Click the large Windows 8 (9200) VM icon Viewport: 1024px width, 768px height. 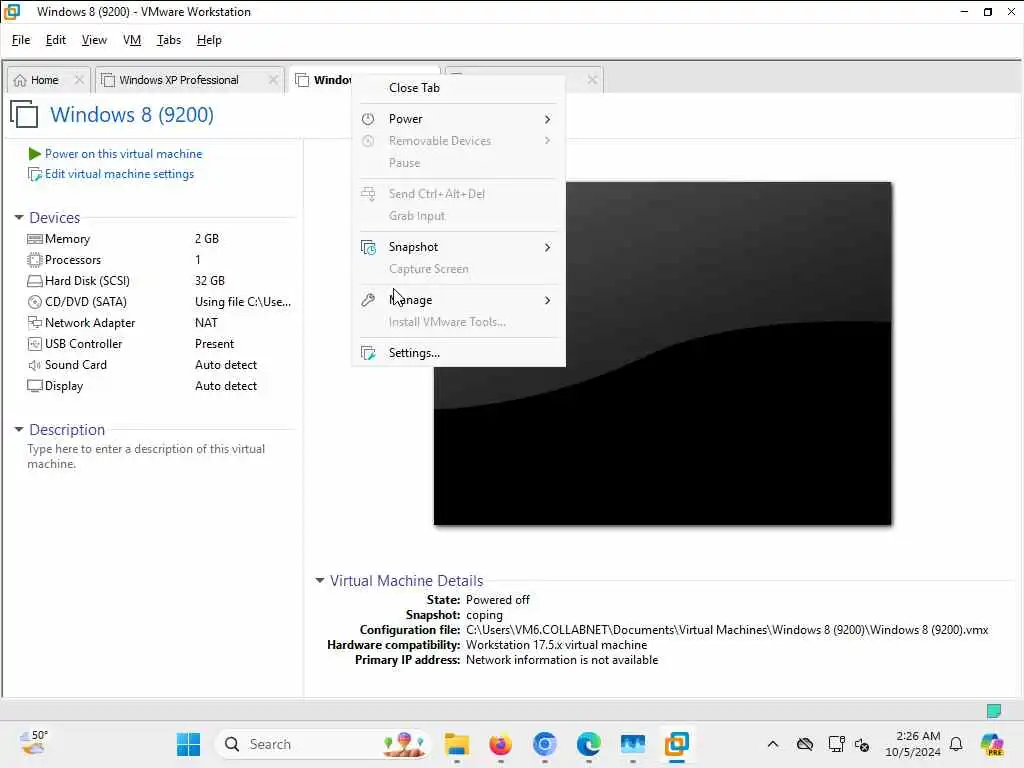[x=25, y=114]
